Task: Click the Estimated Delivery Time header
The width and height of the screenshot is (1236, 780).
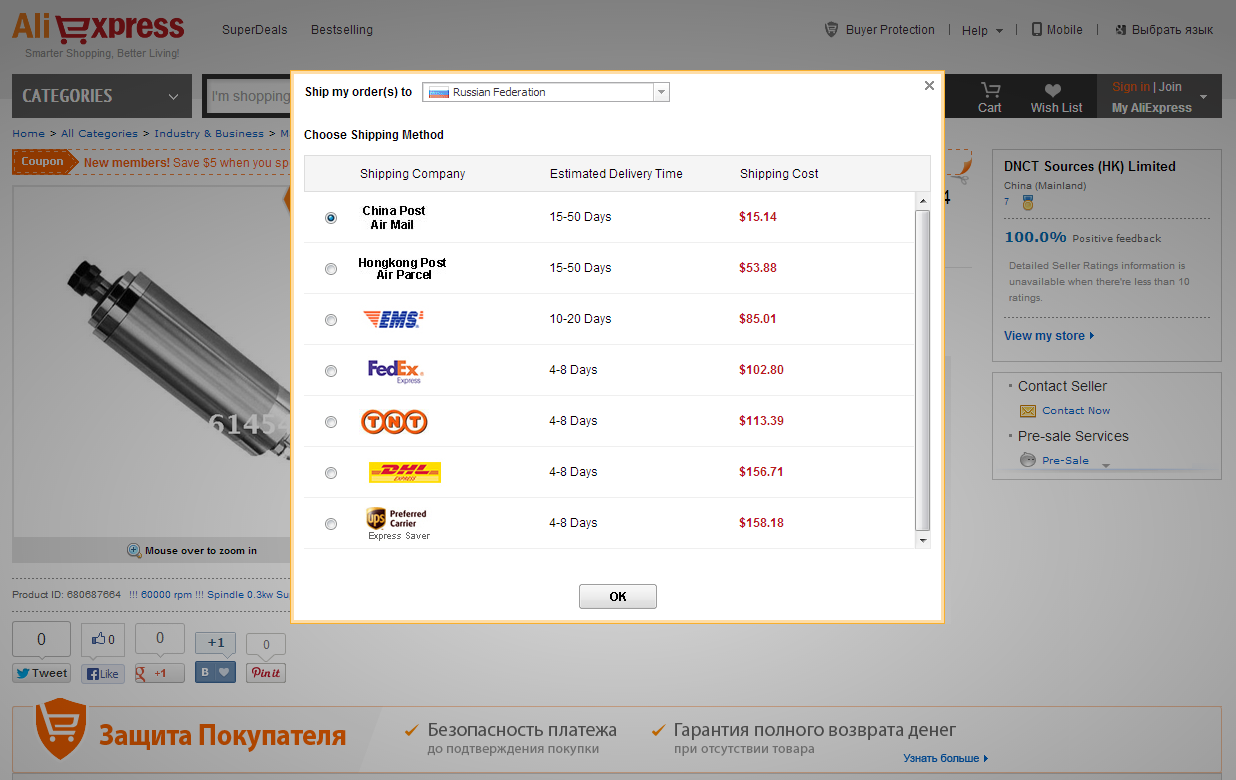Action: tap(616, 174)
